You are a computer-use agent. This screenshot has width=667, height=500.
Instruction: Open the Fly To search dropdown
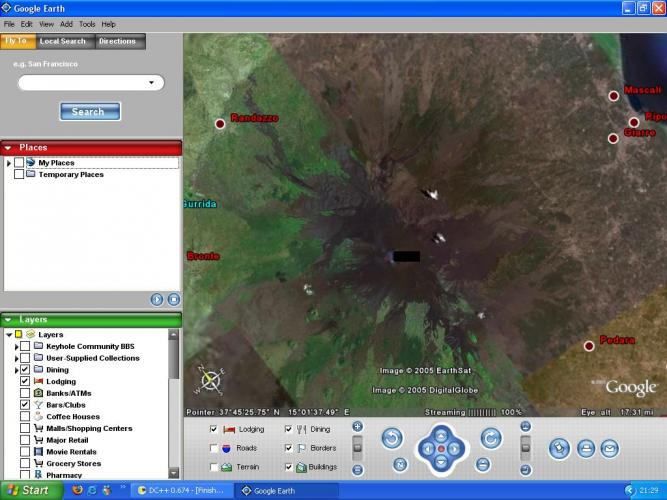click(151, 84)
